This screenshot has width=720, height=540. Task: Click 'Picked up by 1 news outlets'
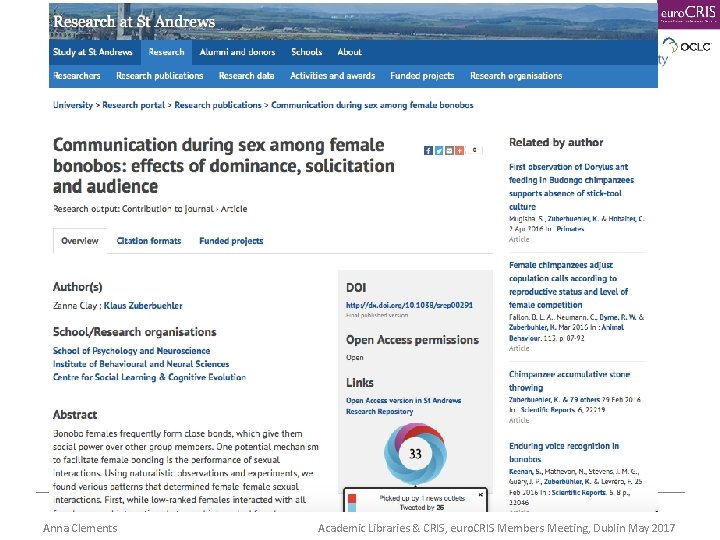coord(422,498)
